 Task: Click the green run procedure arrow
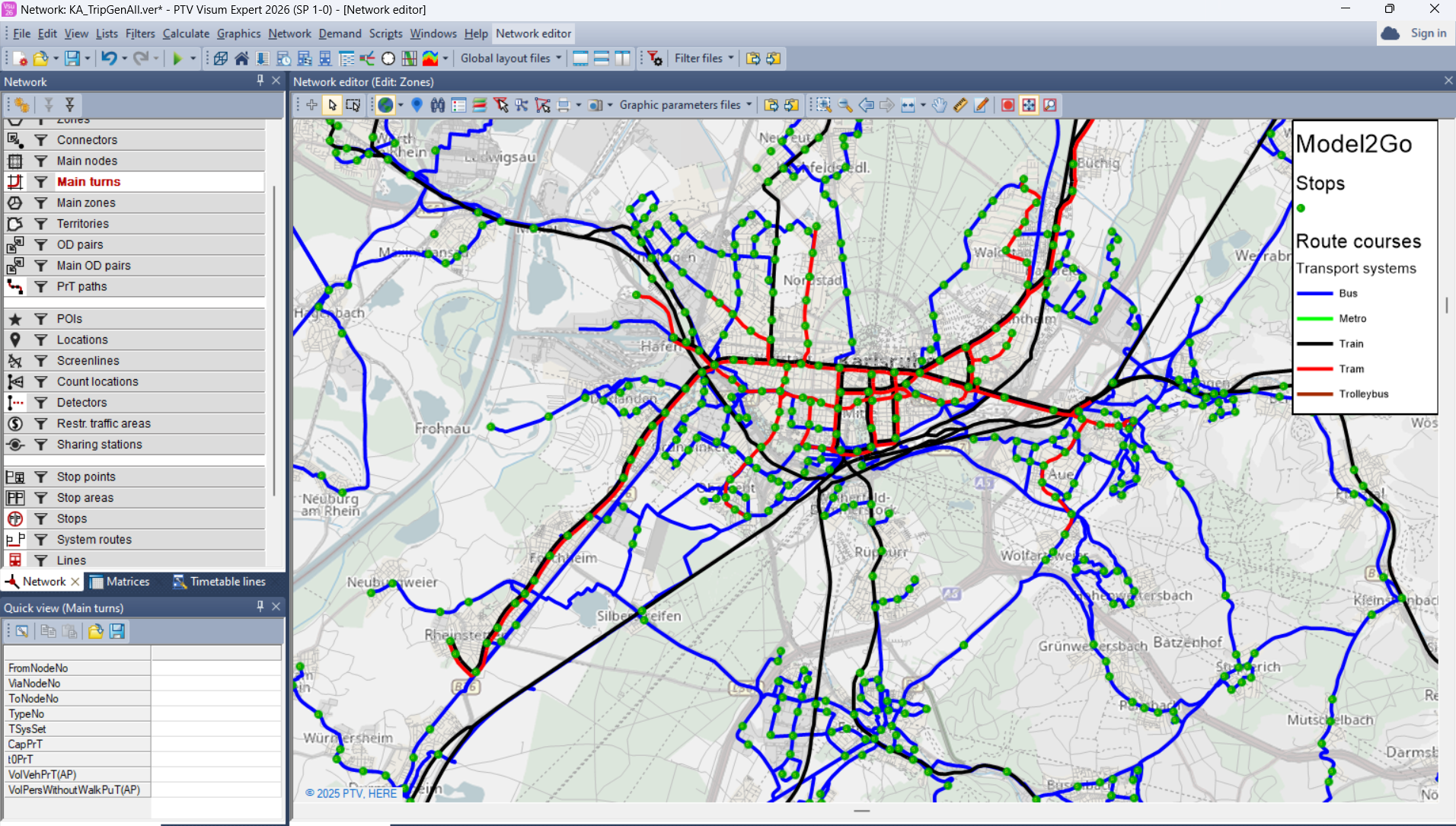177,59
